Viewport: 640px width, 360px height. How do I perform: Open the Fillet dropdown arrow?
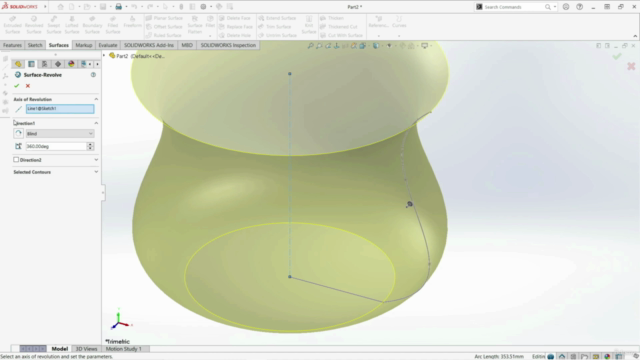click(210, 36)
